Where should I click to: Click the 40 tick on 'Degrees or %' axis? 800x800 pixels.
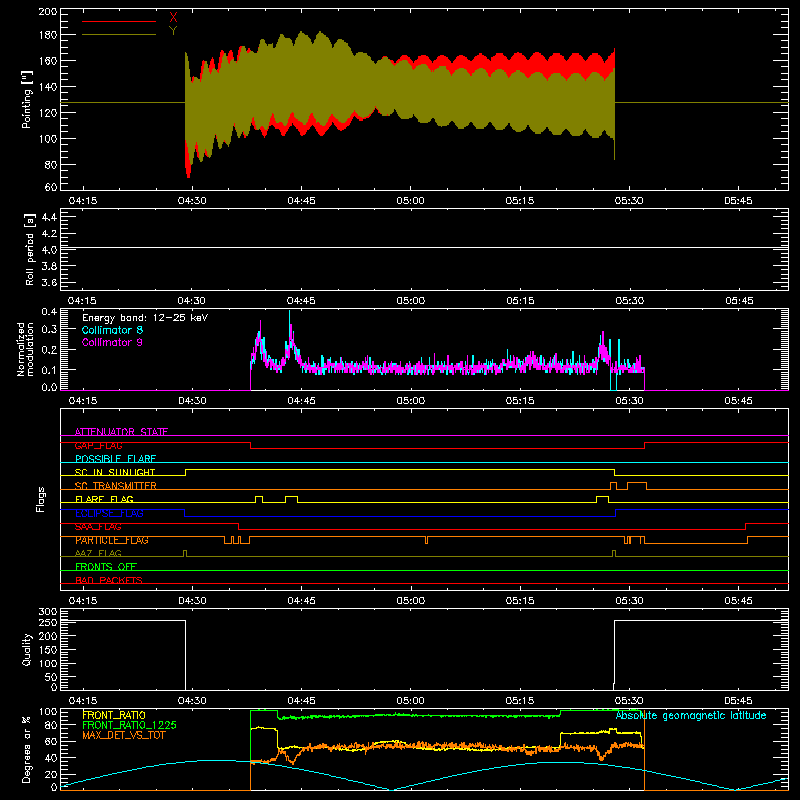pyautogui.click(x=51, y=758)
